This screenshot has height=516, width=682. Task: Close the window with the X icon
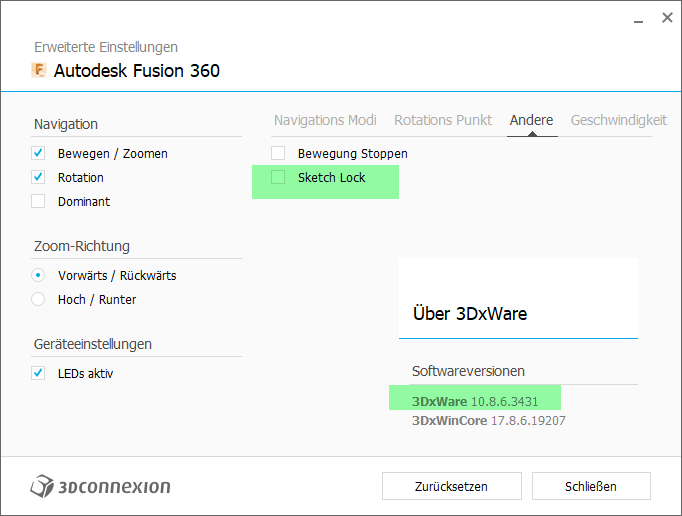(x=667, y=18)
